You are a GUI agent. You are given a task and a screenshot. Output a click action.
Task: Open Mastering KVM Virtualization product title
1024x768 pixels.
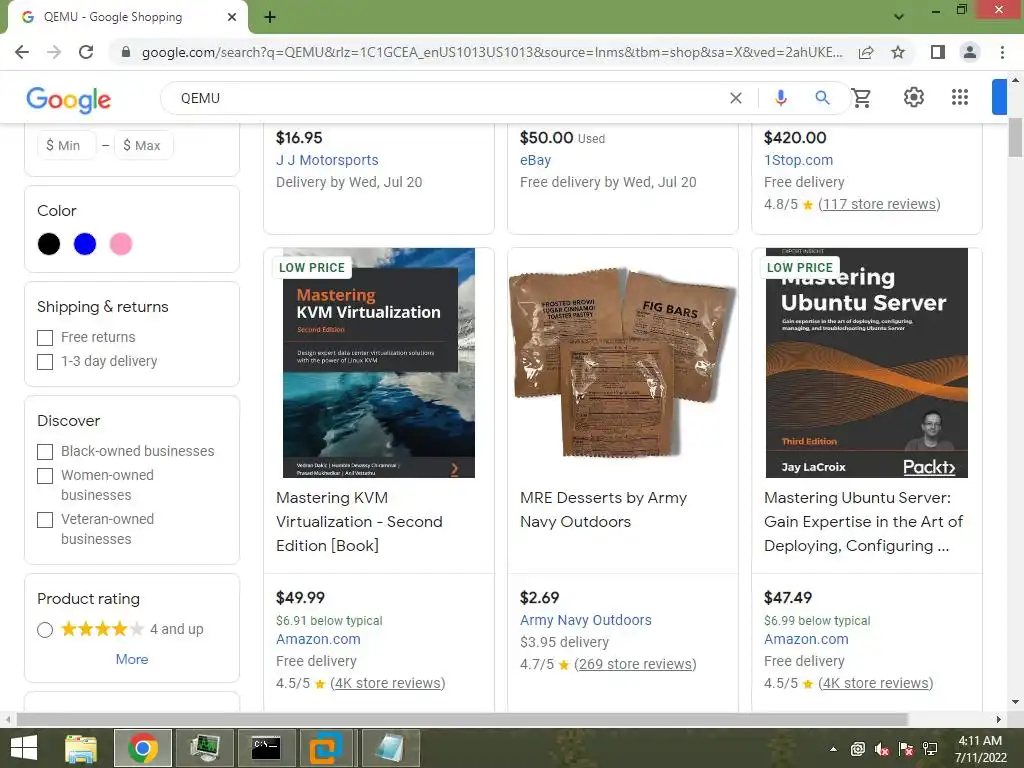tap(359, 522)
